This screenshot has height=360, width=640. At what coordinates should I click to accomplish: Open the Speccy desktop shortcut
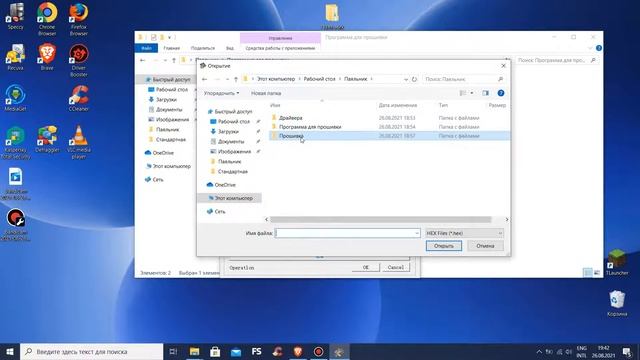click(16, 16)
